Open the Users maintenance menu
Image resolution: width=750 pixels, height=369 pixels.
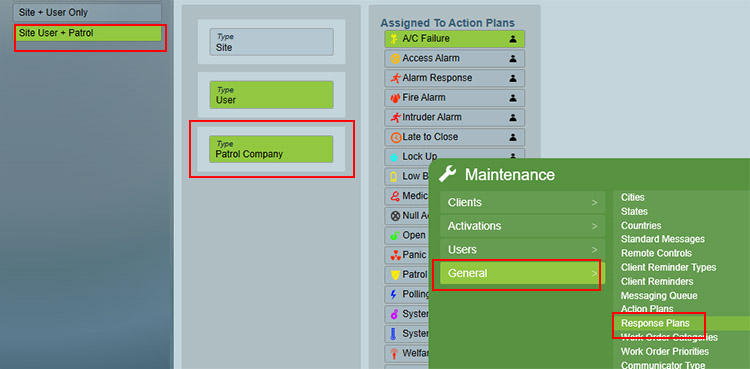click(523, 250)
